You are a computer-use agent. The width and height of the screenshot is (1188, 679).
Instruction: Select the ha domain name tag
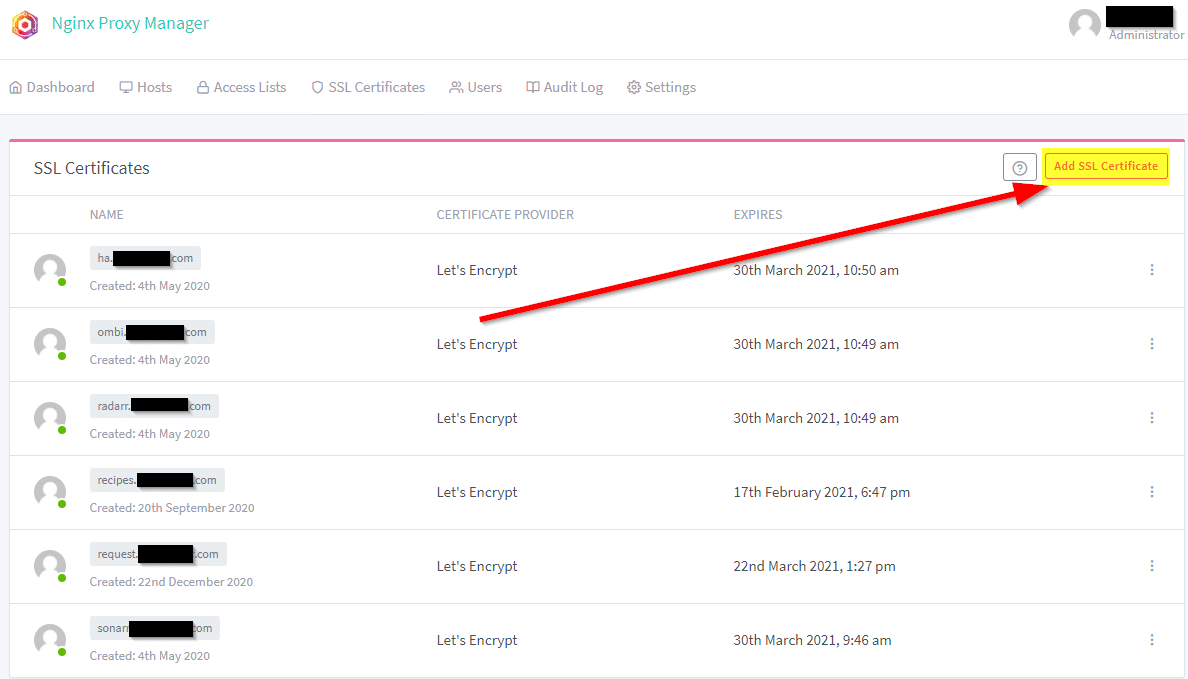[145, 258]
